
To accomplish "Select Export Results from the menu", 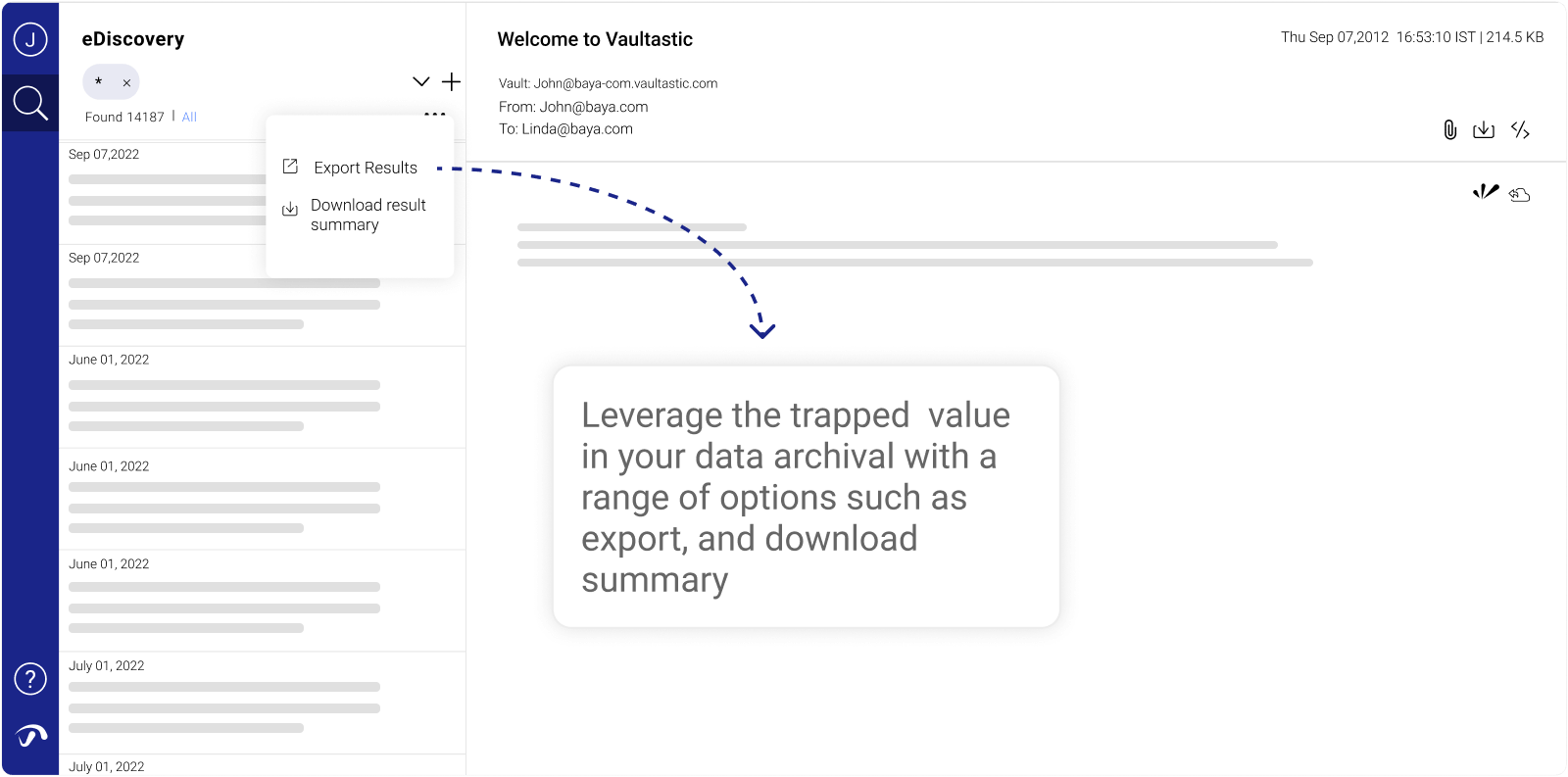I will [364, 167].
